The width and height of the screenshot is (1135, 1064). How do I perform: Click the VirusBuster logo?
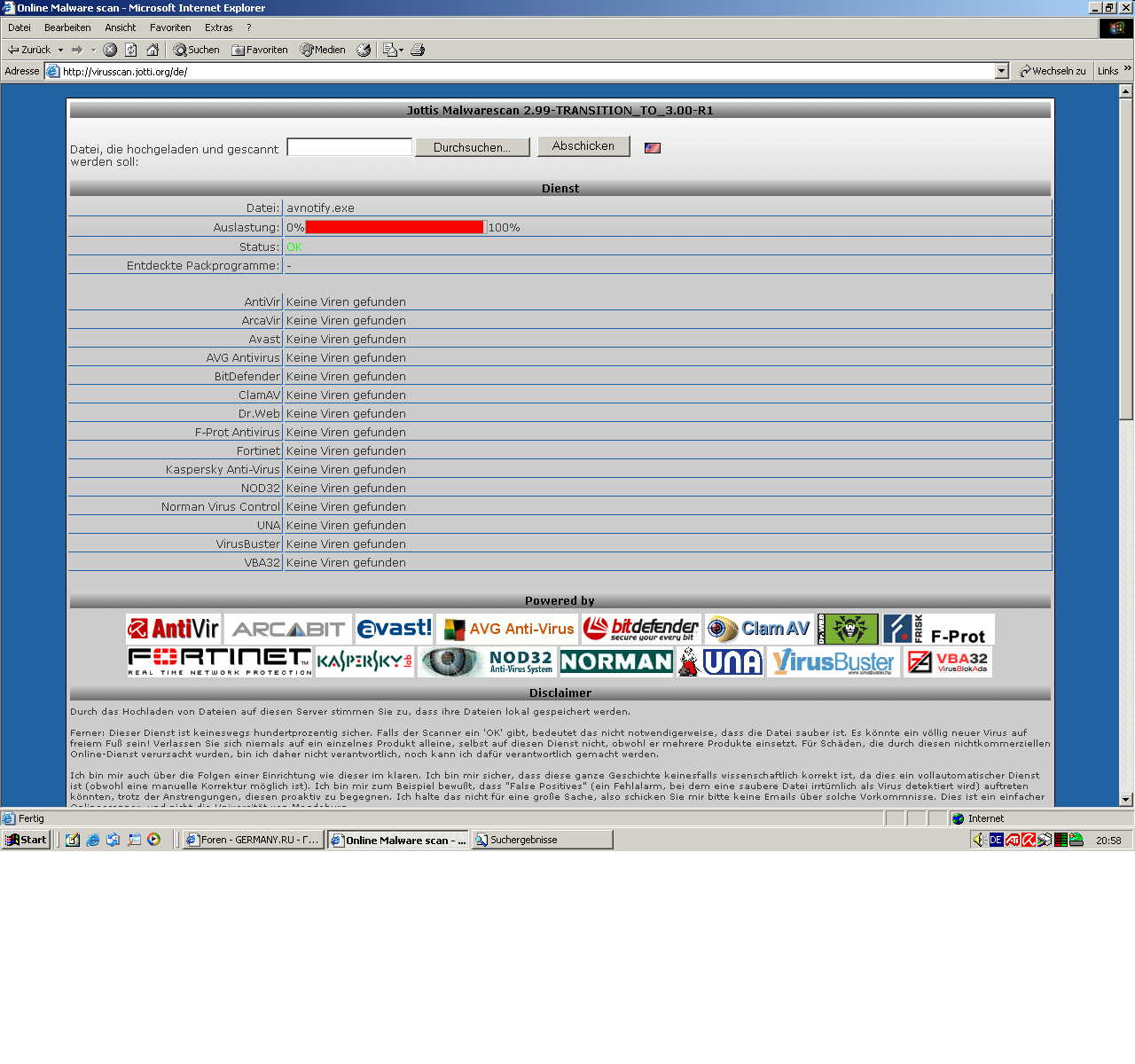[834, 661]
